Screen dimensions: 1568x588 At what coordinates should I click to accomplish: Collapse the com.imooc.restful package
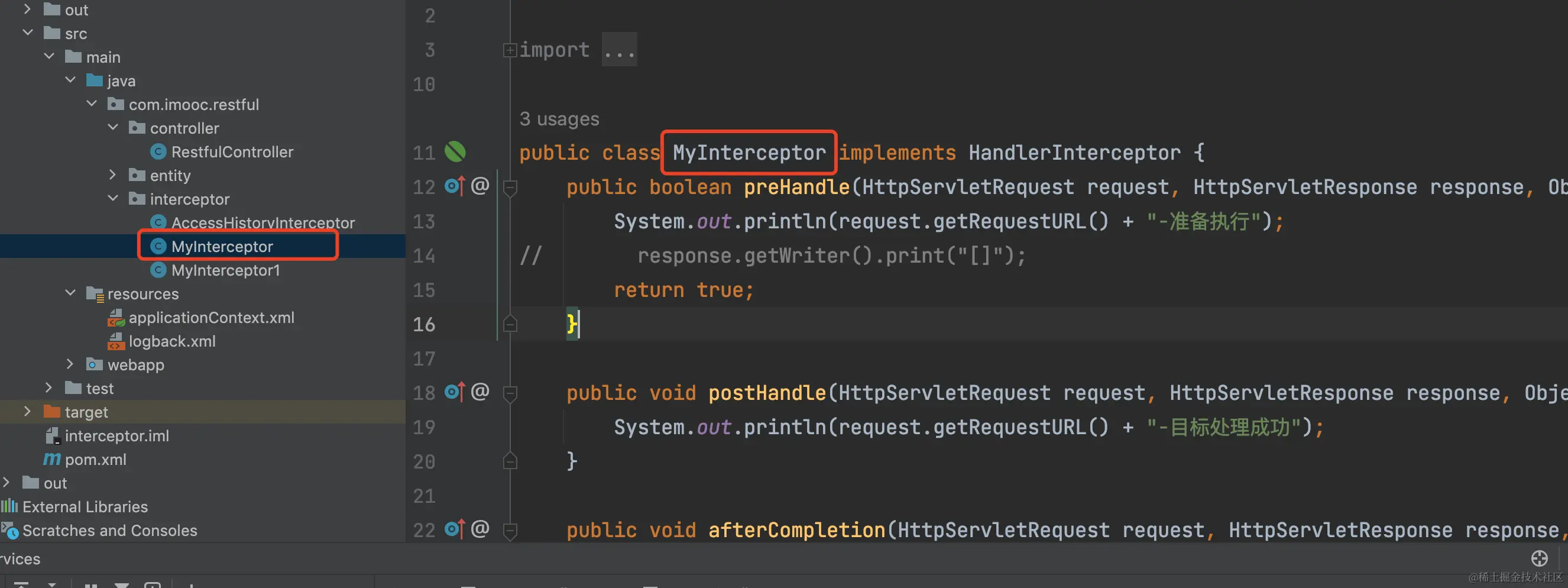tap(92, 104)
